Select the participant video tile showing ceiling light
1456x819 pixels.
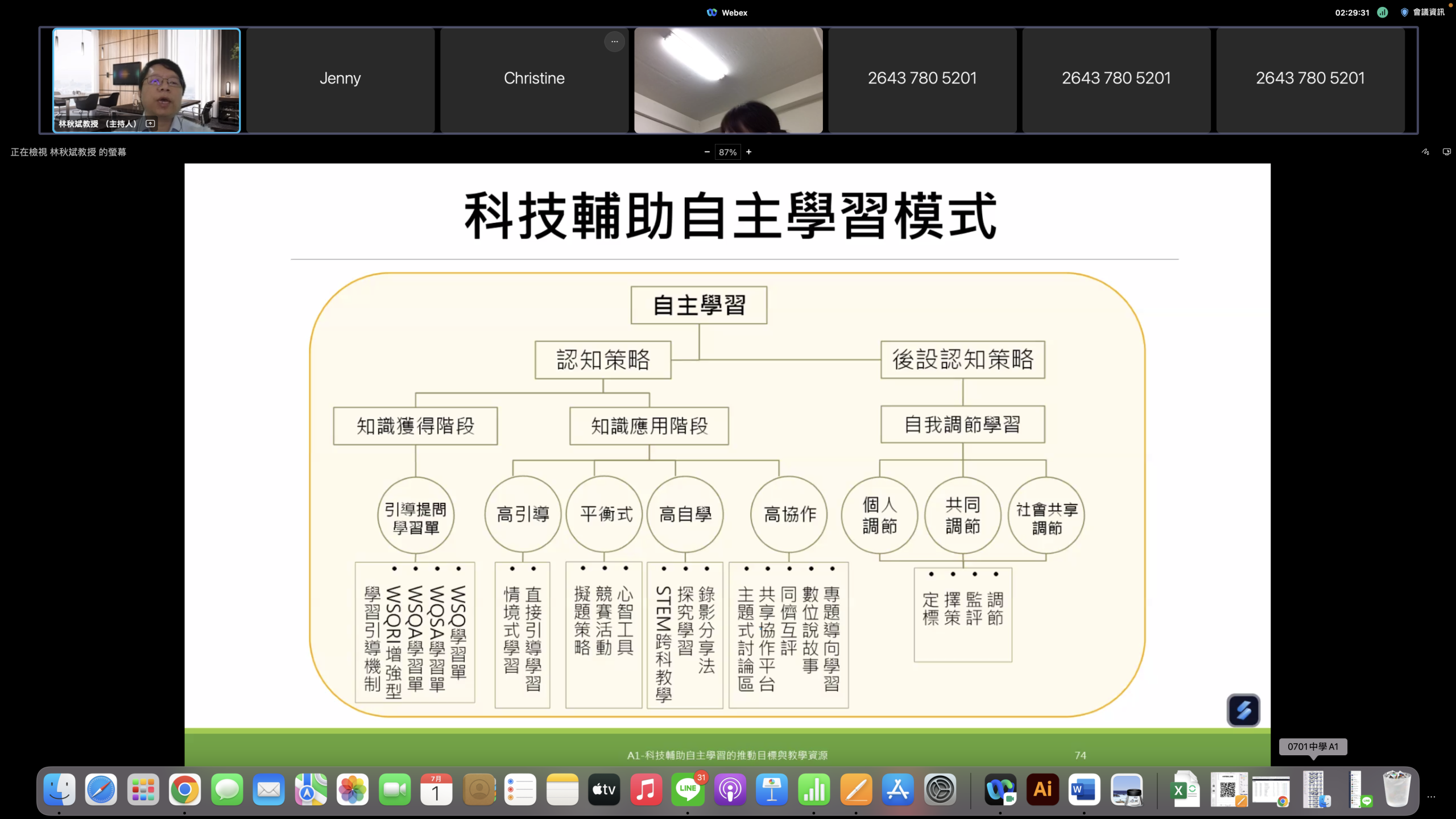(x=728, y=80)
